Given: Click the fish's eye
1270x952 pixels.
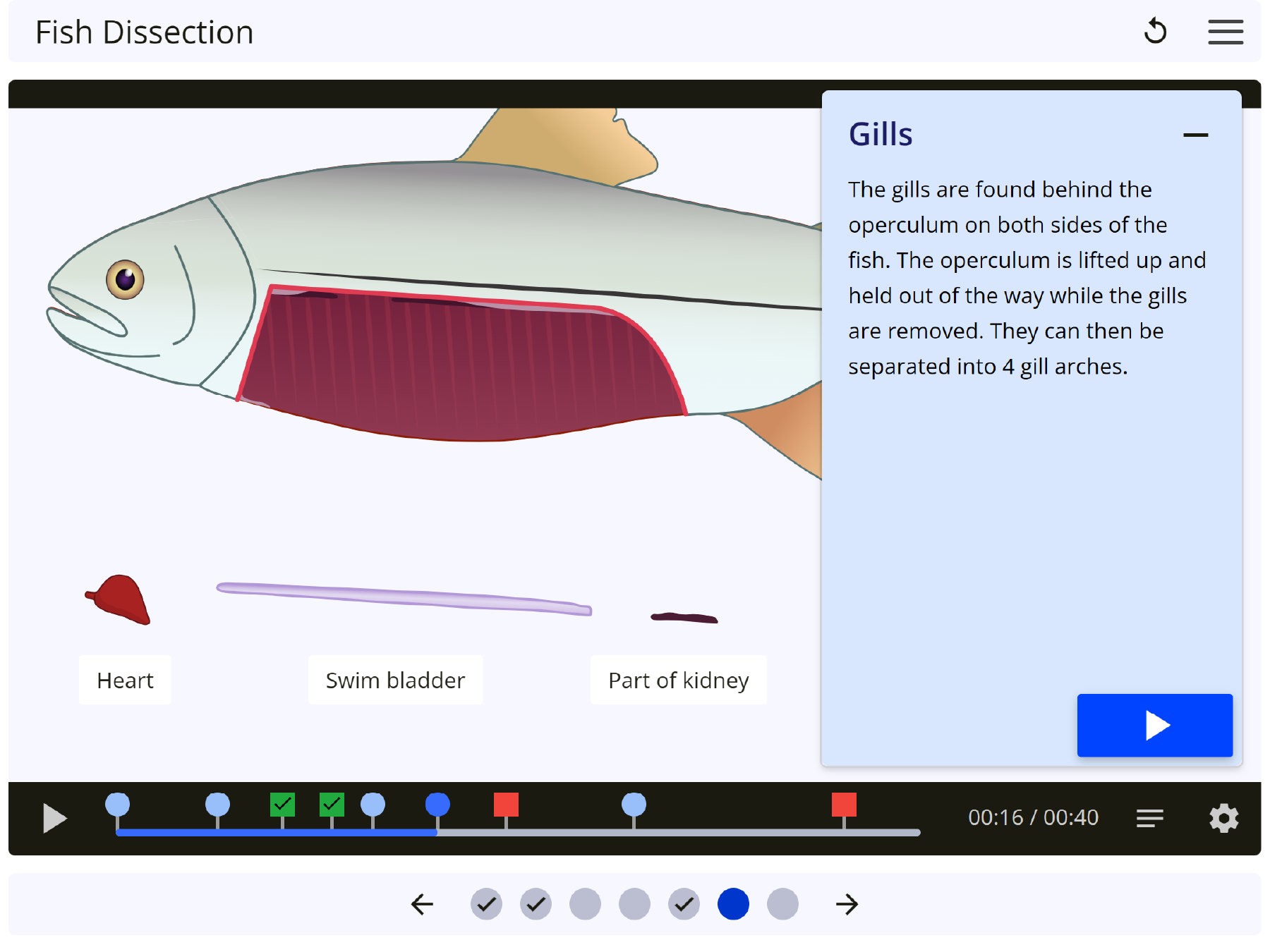Looking at the screenshot, I should pyautogui.click(x=125, y=279).
